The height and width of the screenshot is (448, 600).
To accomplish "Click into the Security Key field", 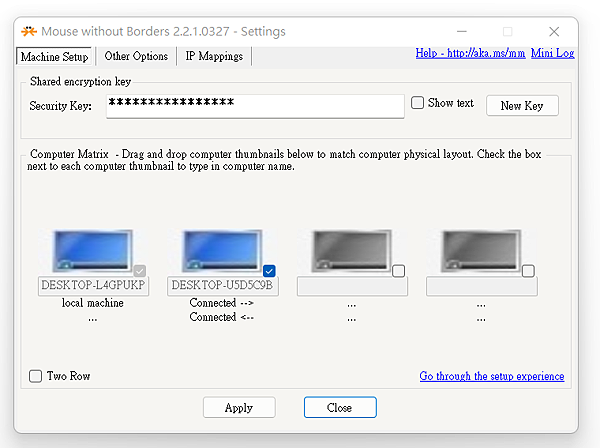I will (x=255, y=106).
